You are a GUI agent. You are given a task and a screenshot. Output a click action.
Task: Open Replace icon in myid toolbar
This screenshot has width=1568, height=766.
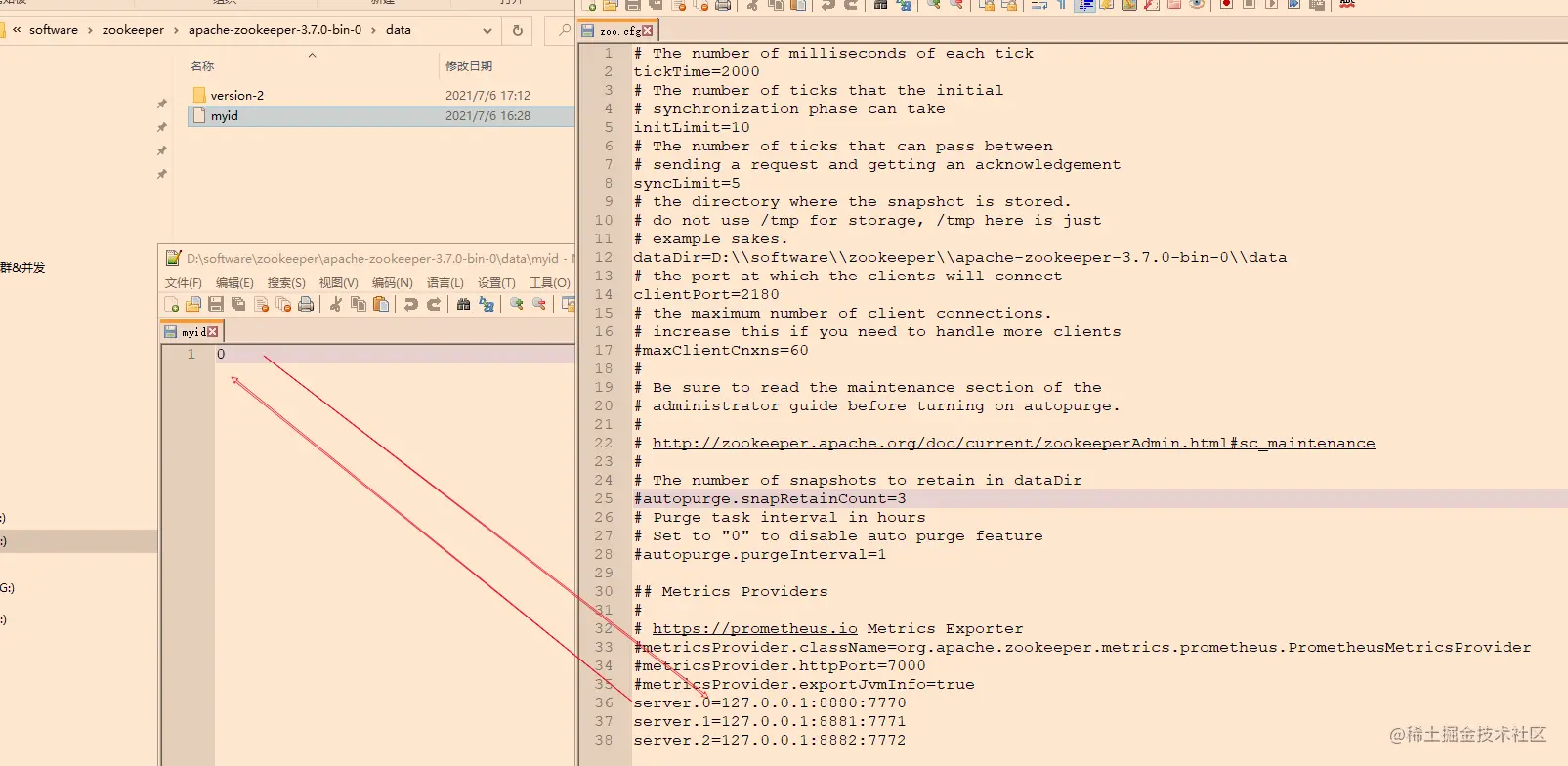pos(486,305)
